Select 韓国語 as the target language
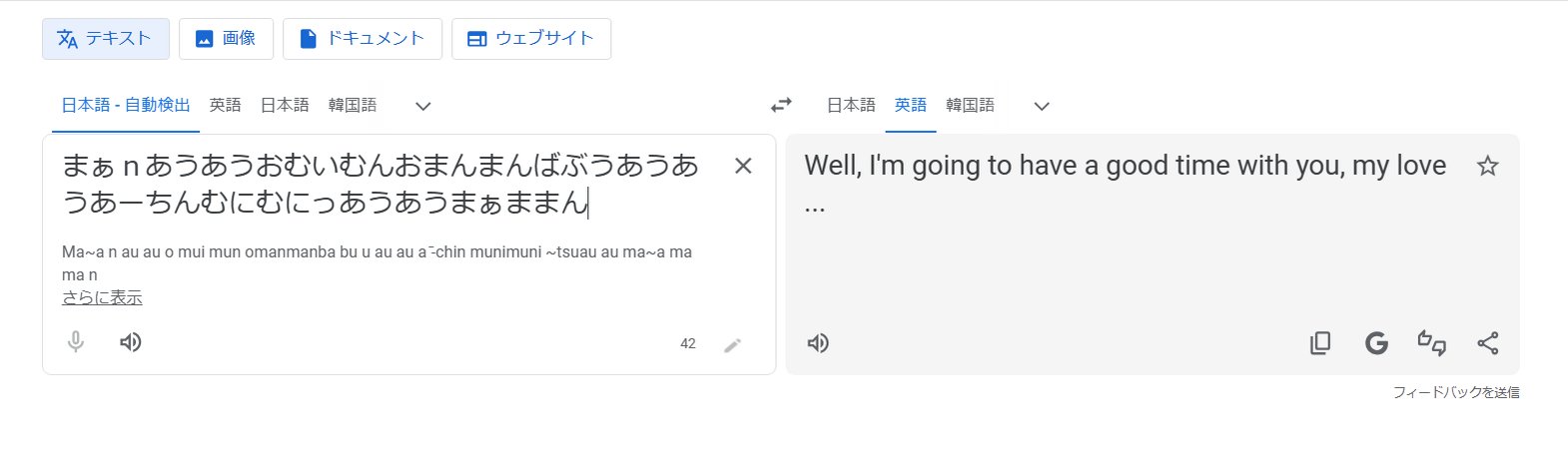This screenshot has width=1568, height=466. tap(970, 105)
